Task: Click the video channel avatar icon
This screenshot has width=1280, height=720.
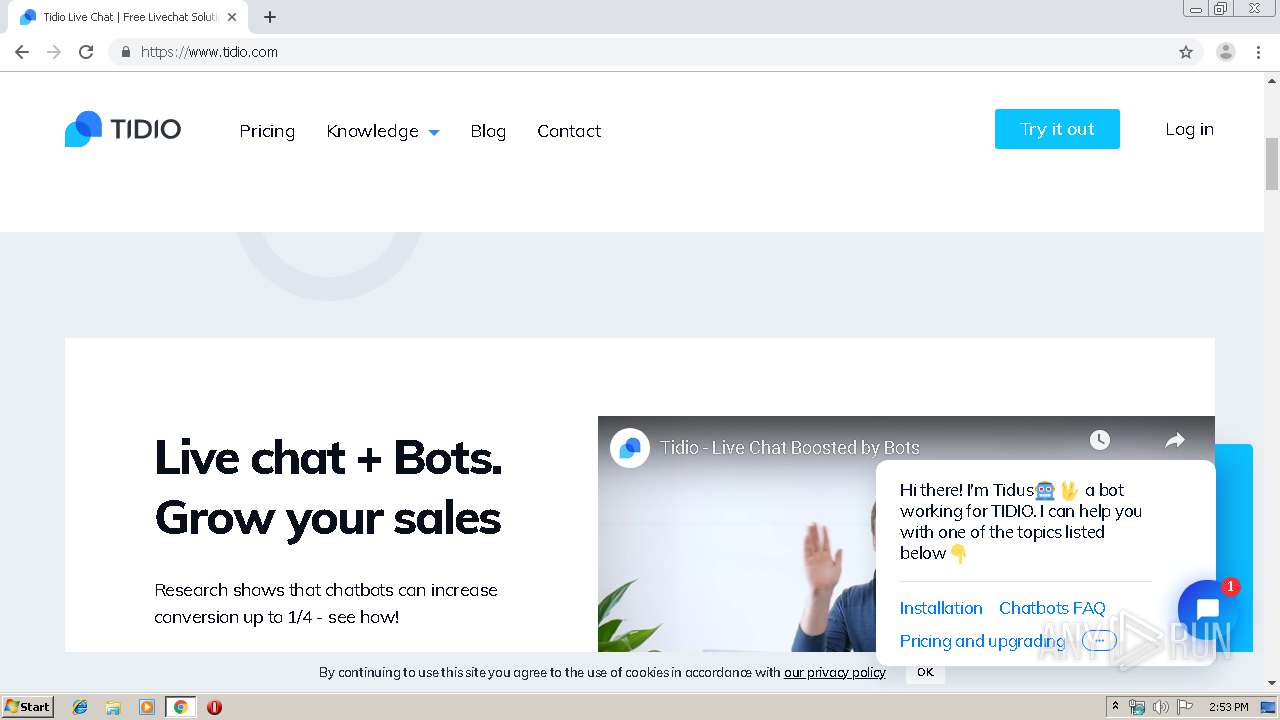Action: [x=630, y=448]
